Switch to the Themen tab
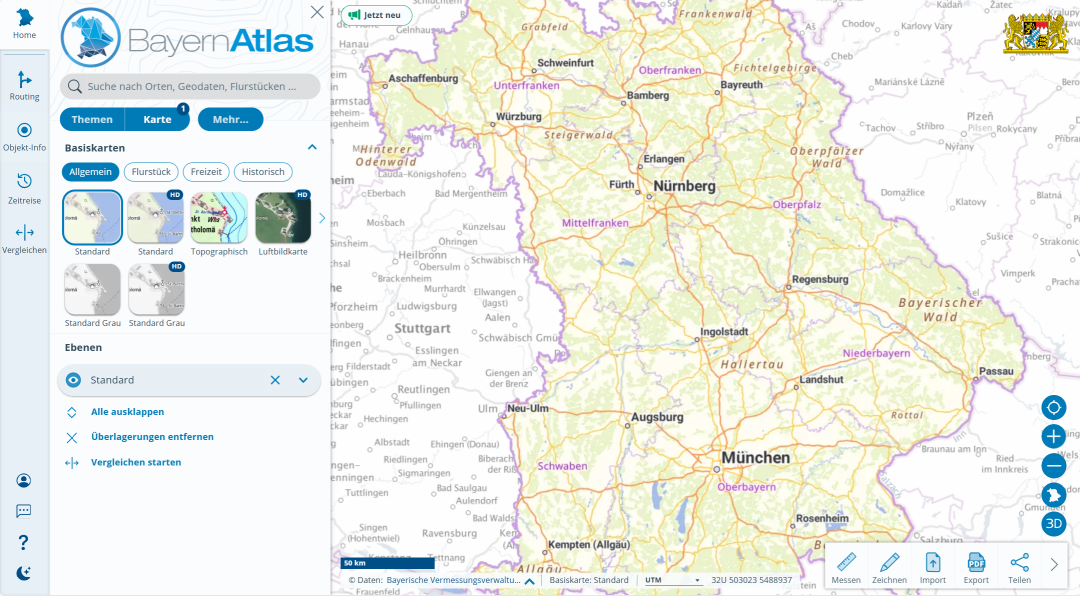This screenshot has height=596, width=1080. pos(92,119)
